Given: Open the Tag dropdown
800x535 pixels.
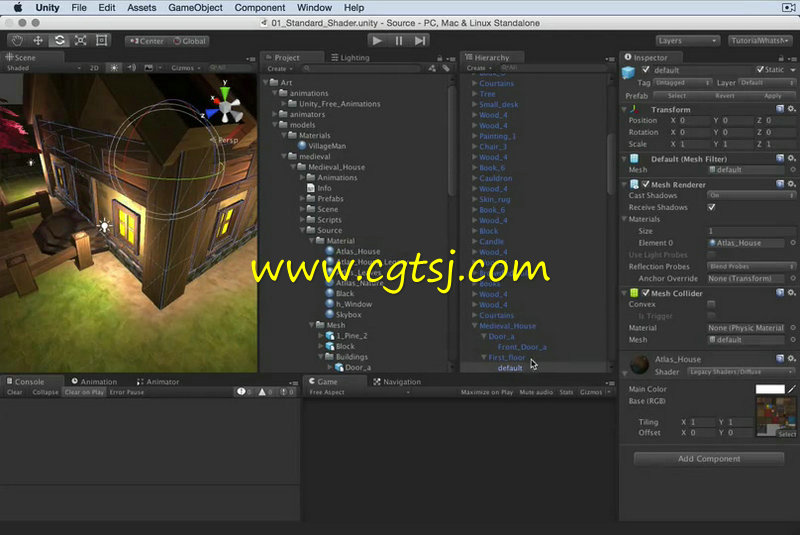Looking at the screenshot, I should click(683, 83).
